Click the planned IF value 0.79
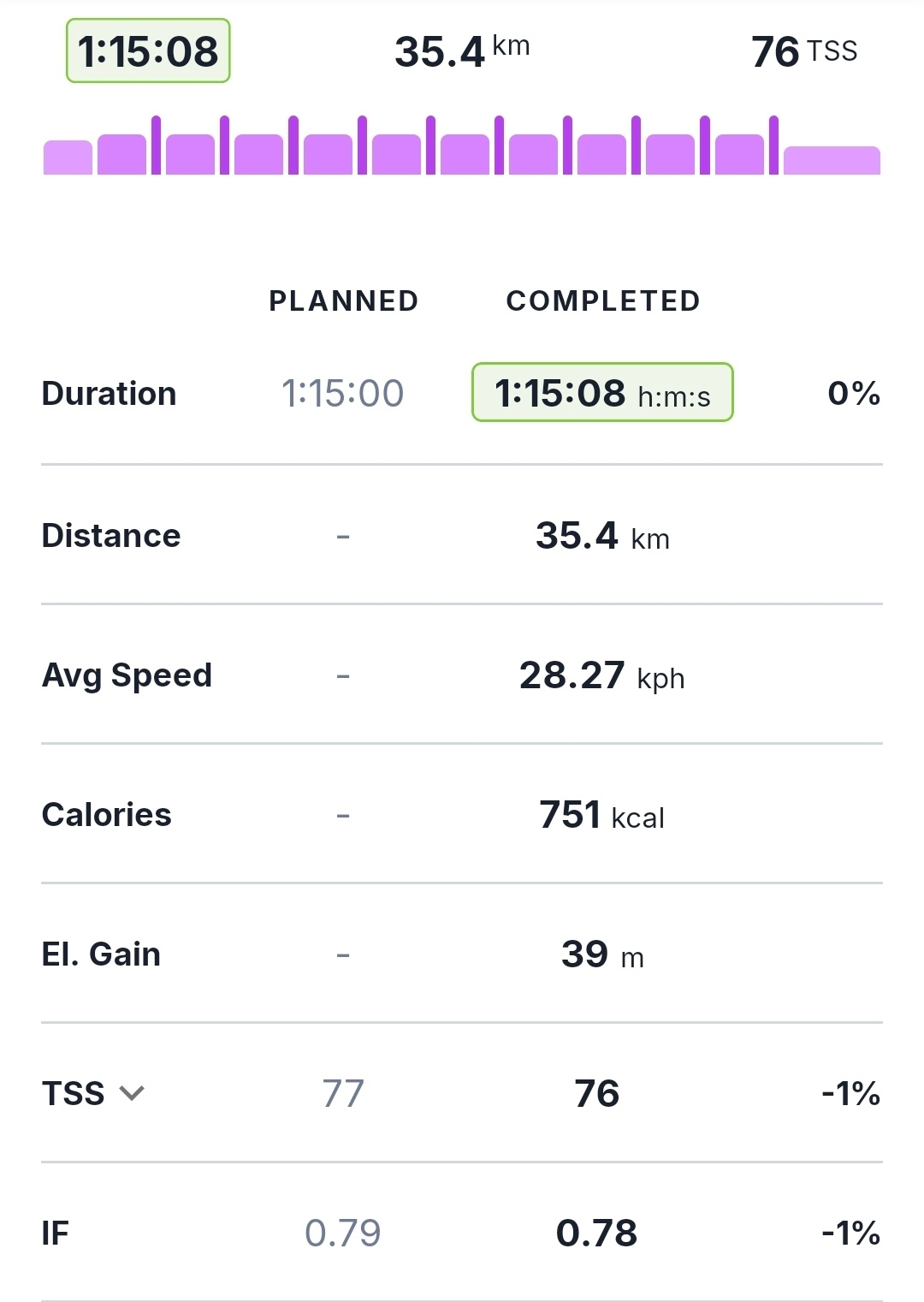Image resolution: width=924 pixels, height=1302 pixels. 343,1234
